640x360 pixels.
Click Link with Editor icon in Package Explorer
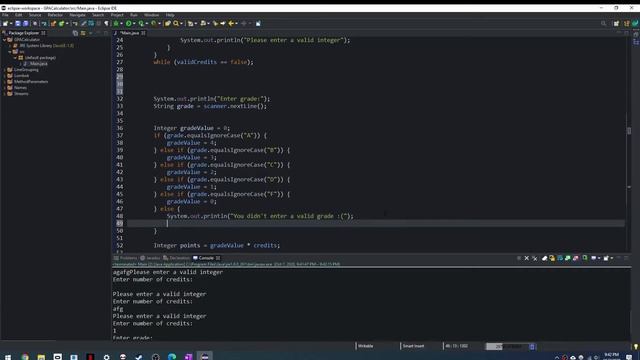pyautogui.click(x=83, y=33)
